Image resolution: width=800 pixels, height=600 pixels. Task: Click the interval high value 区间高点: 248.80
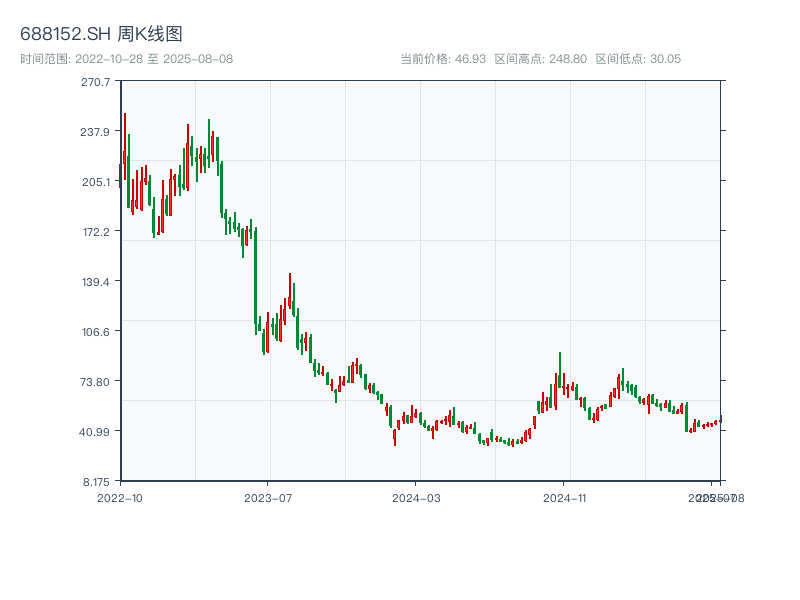coord(540,59)
